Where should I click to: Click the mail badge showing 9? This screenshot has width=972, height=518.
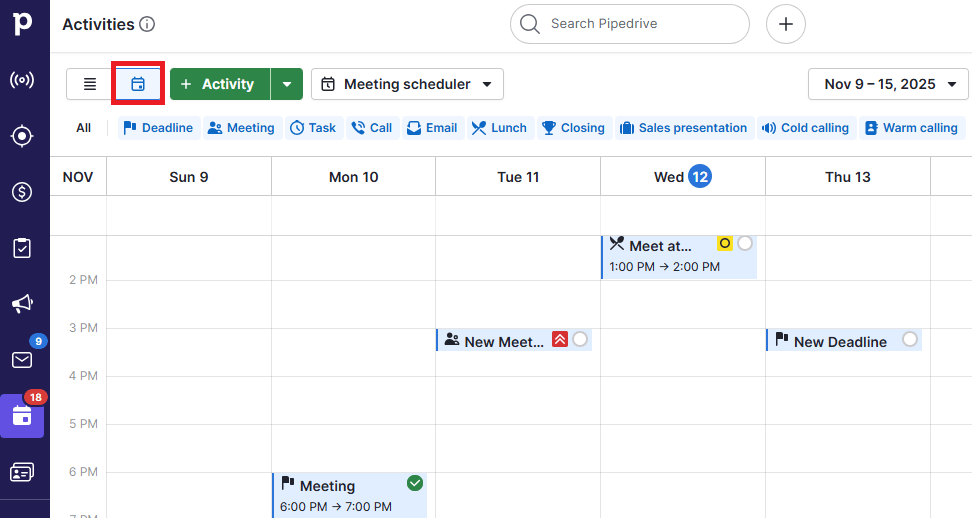[38, 341]
